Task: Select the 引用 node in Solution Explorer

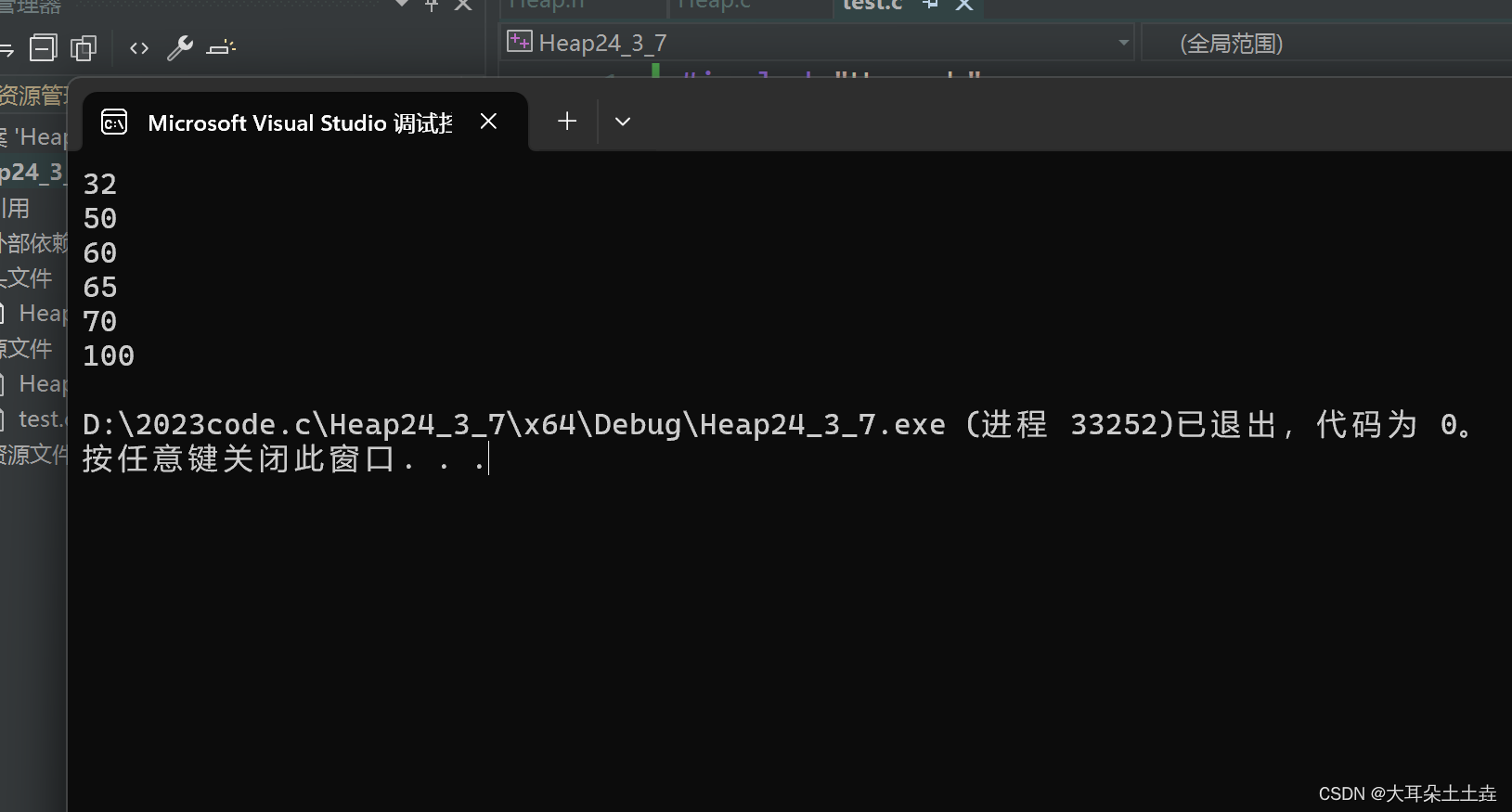Action: click(x=17, y=207)
